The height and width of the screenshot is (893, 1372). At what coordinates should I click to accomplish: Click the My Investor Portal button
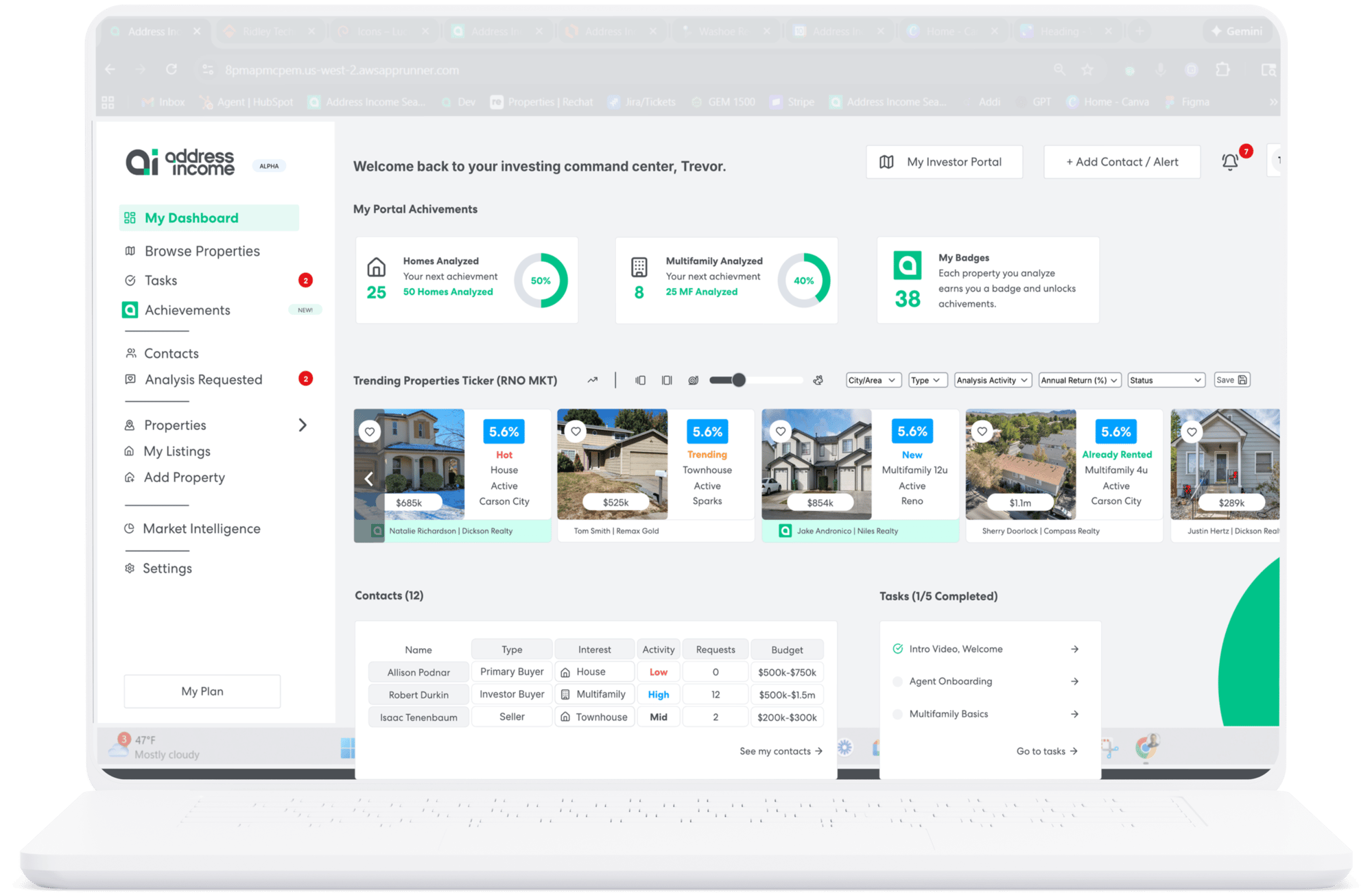click(944, 162)
